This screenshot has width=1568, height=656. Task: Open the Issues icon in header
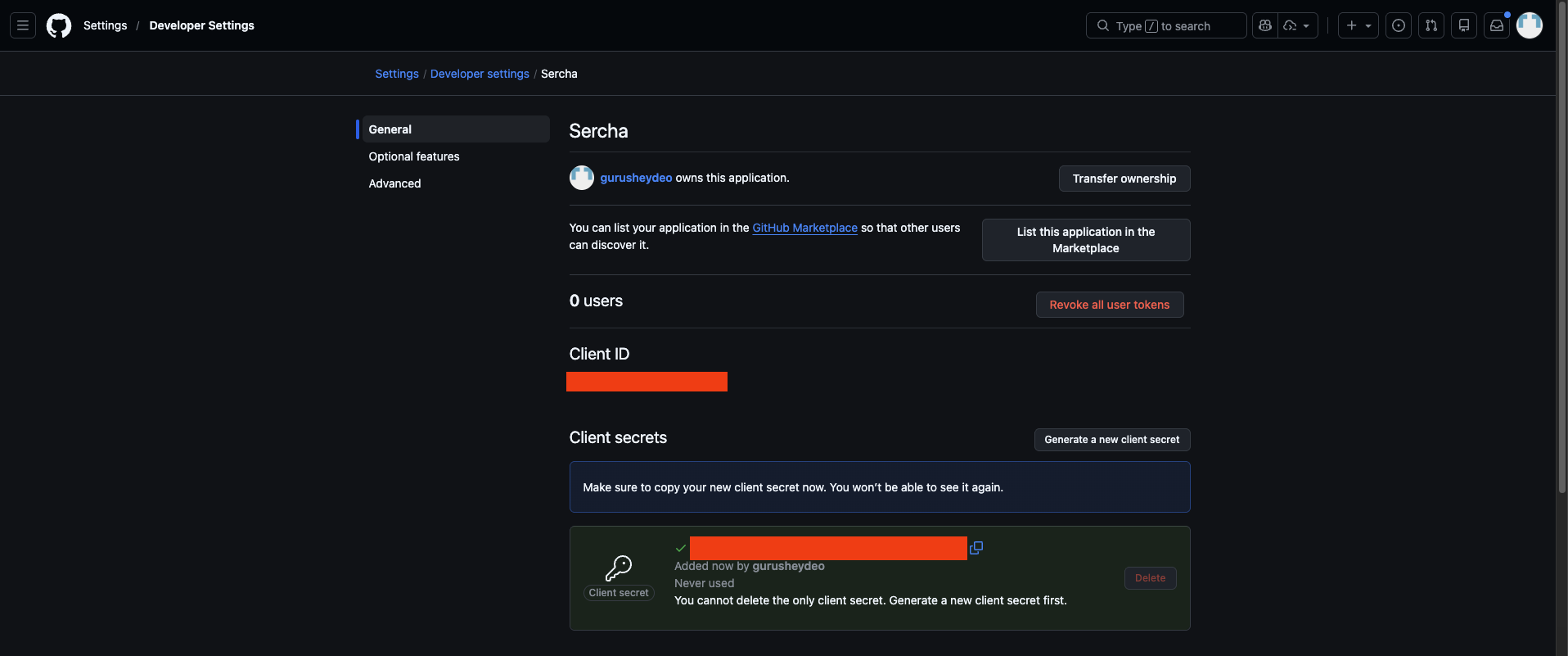click(x=1399, y=25)
